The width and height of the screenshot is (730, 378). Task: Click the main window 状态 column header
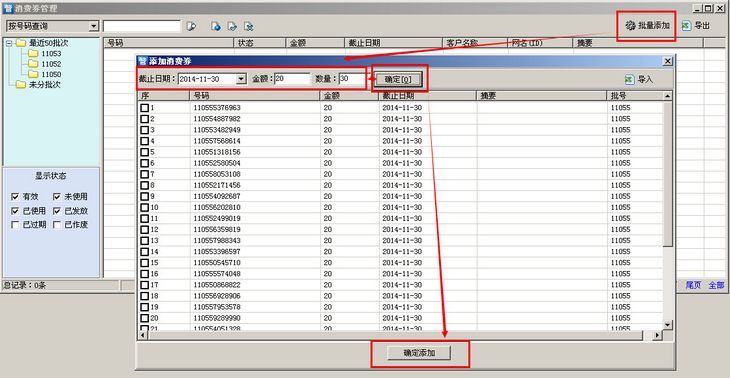(259, 43)
